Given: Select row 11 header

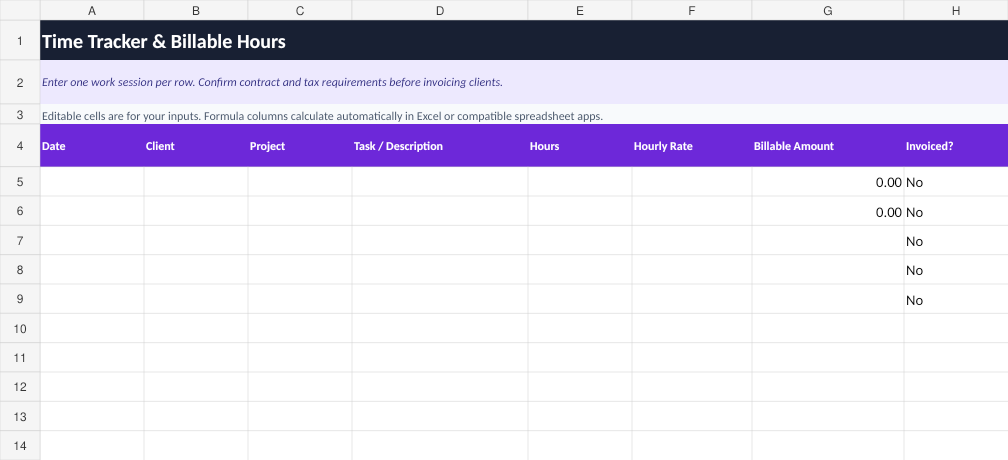Looking at the screenshot, I should coord(20,358).
